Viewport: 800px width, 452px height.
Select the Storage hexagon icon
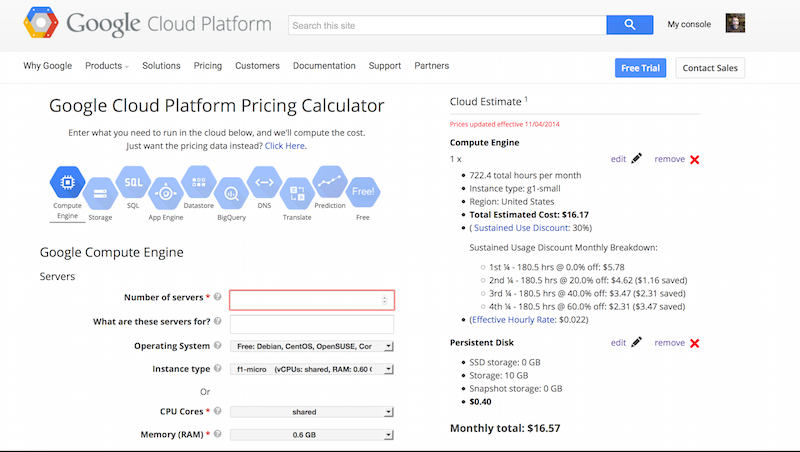[x=100, y=193]
